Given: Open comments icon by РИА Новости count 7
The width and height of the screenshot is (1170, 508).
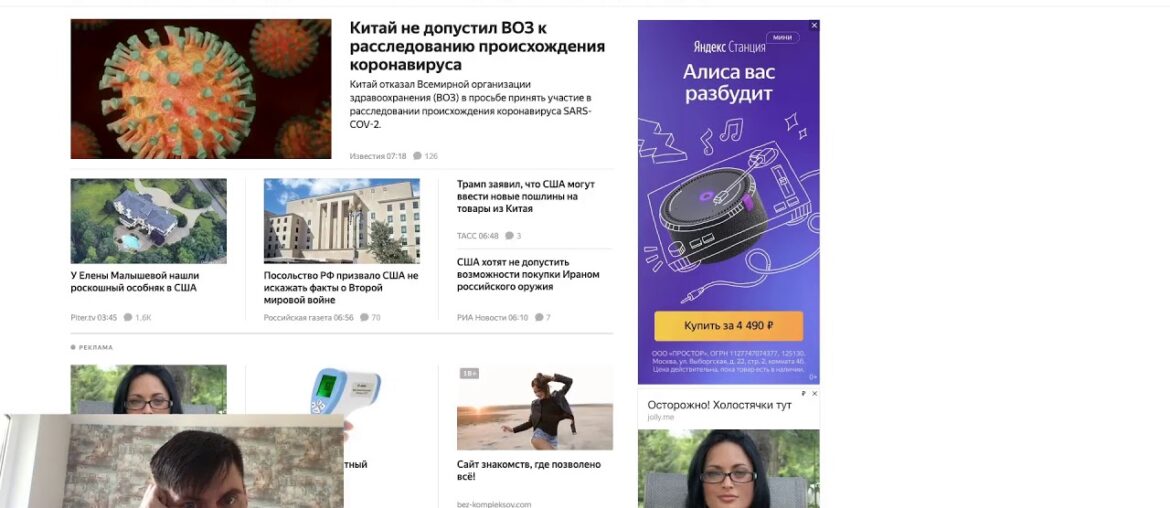Looking at the screenshot, I should pyautogui.click(x=539, y=317).
